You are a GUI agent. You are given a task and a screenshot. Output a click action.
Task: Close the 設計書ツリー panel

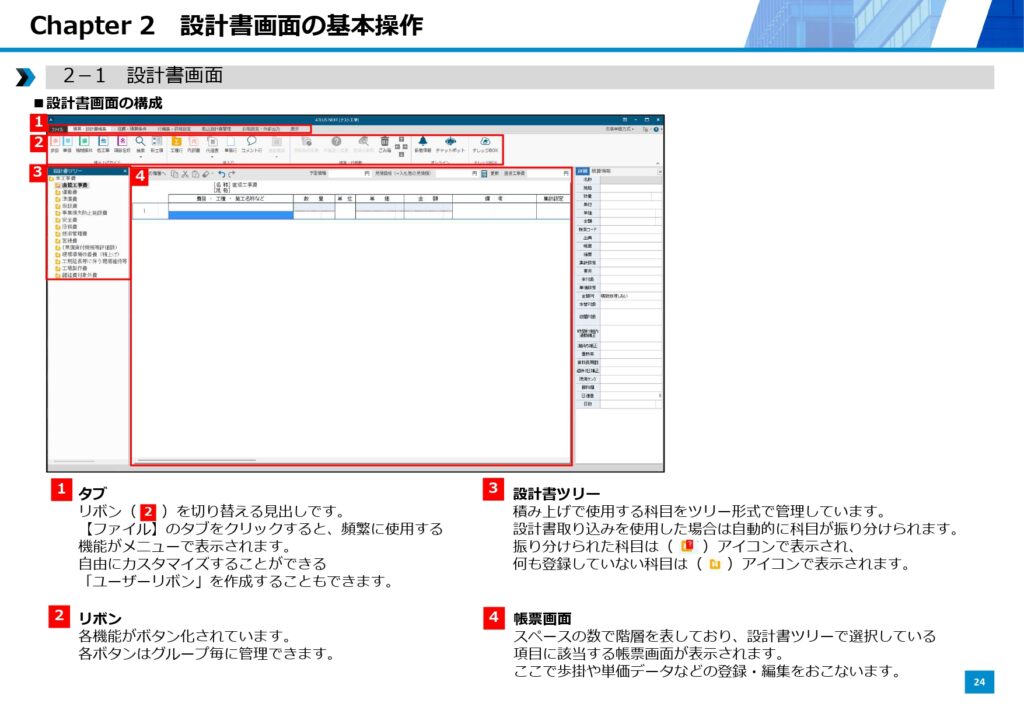(x=125, y=172)
